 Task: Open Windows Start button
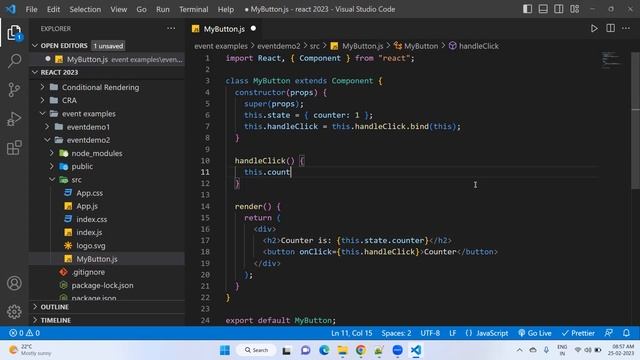coord(225,350)
